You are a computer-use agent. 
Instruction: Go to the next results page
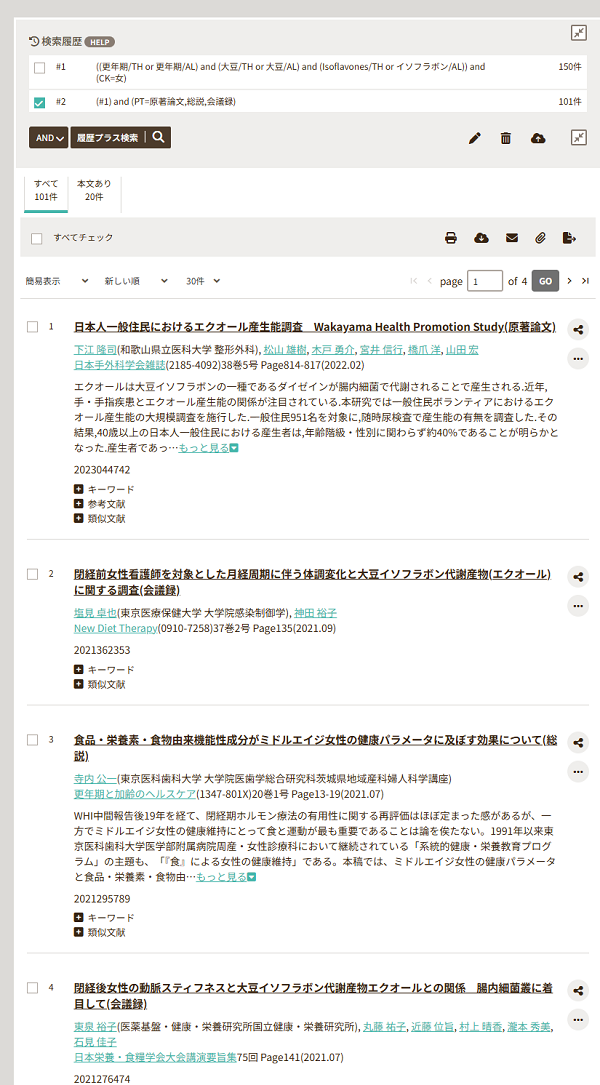570,281
